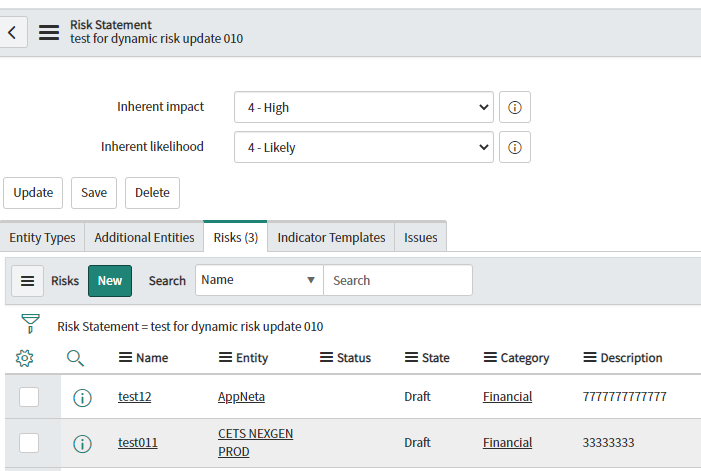Viewport: 701px width, 471px height.
Task: Click the green New button
Action: (x=110, y=281)
